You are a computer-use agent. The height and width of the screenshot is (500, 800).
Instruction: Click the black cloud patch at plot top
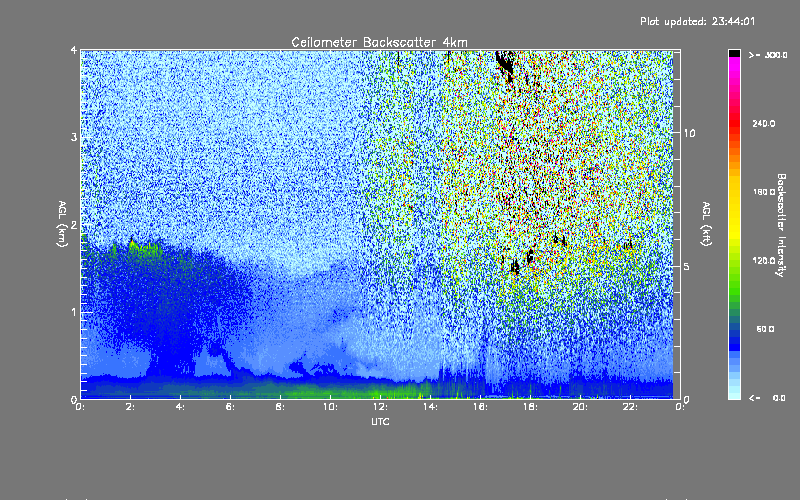506,64
